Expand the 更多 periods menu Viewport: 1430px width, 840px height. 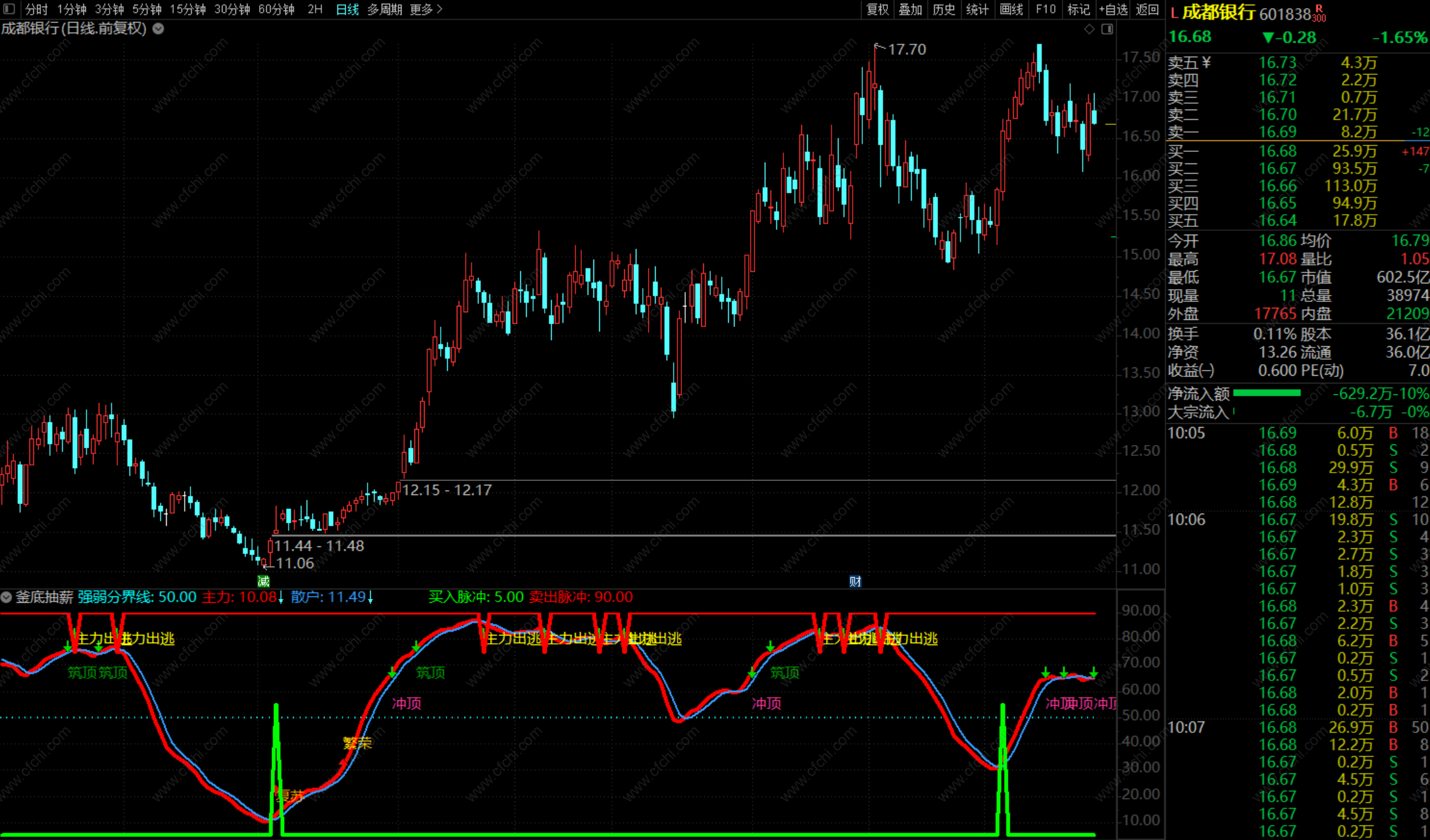pyautogui.click(x=426, y=9)
